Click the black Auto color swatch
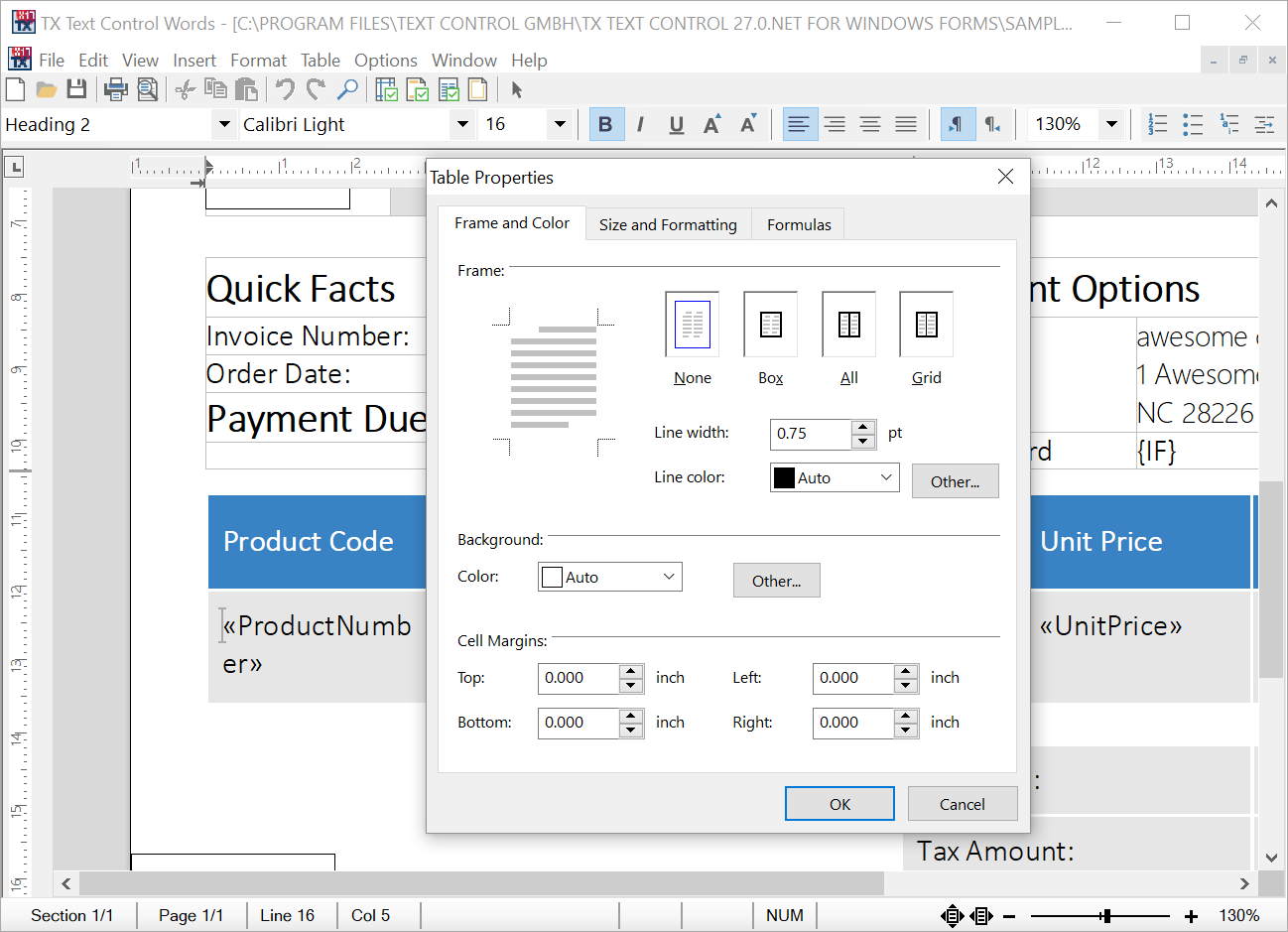Screen dimensions: 1288x932 point(785,477)
